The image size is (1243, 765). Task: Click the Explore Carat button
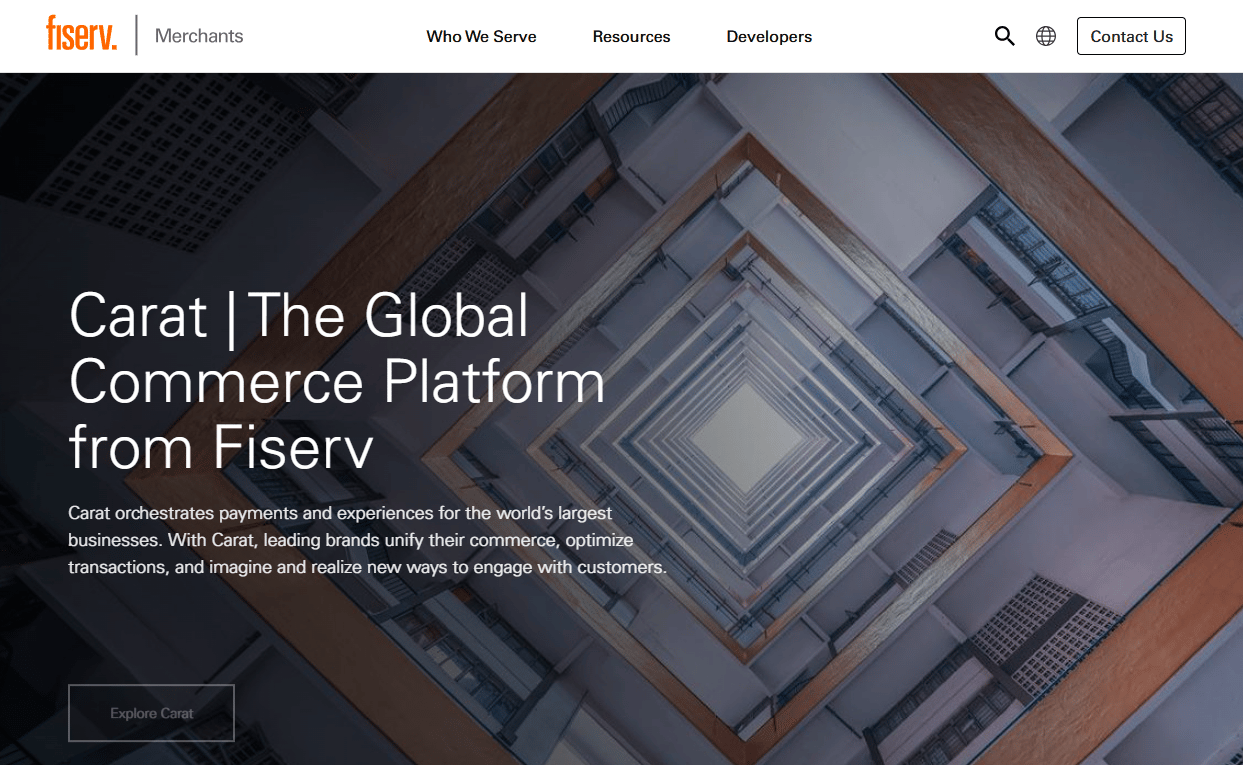pyautogui.click(x=151, y=713)
